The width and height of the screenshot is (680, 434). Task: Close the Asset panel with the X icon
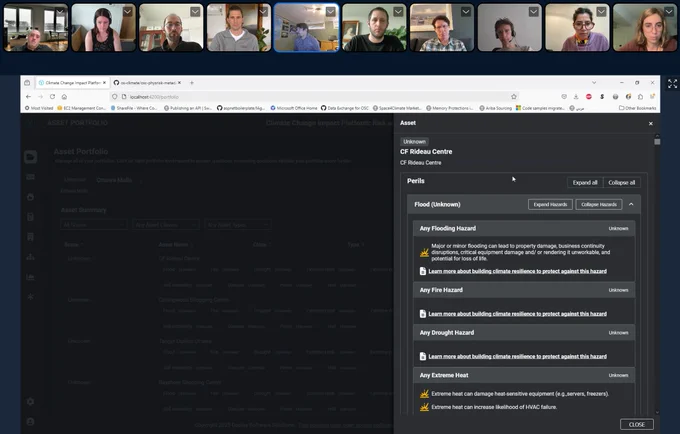point(651,124)
